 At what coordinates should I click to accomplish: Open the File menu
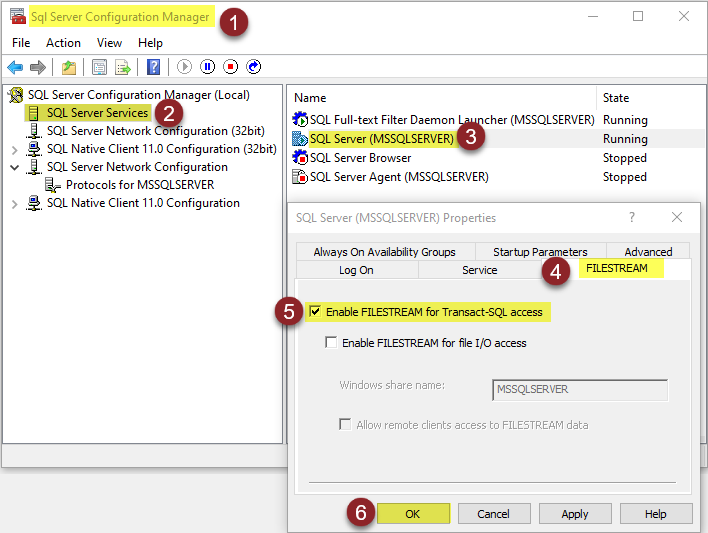click(x=21, y=43)
